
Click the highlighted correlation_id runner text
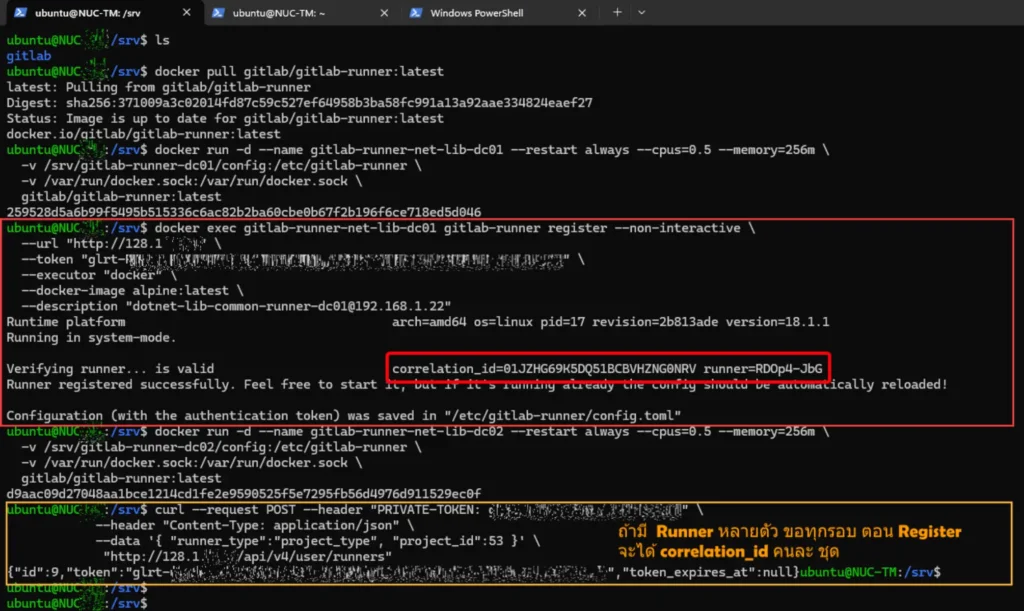point(607,369)
